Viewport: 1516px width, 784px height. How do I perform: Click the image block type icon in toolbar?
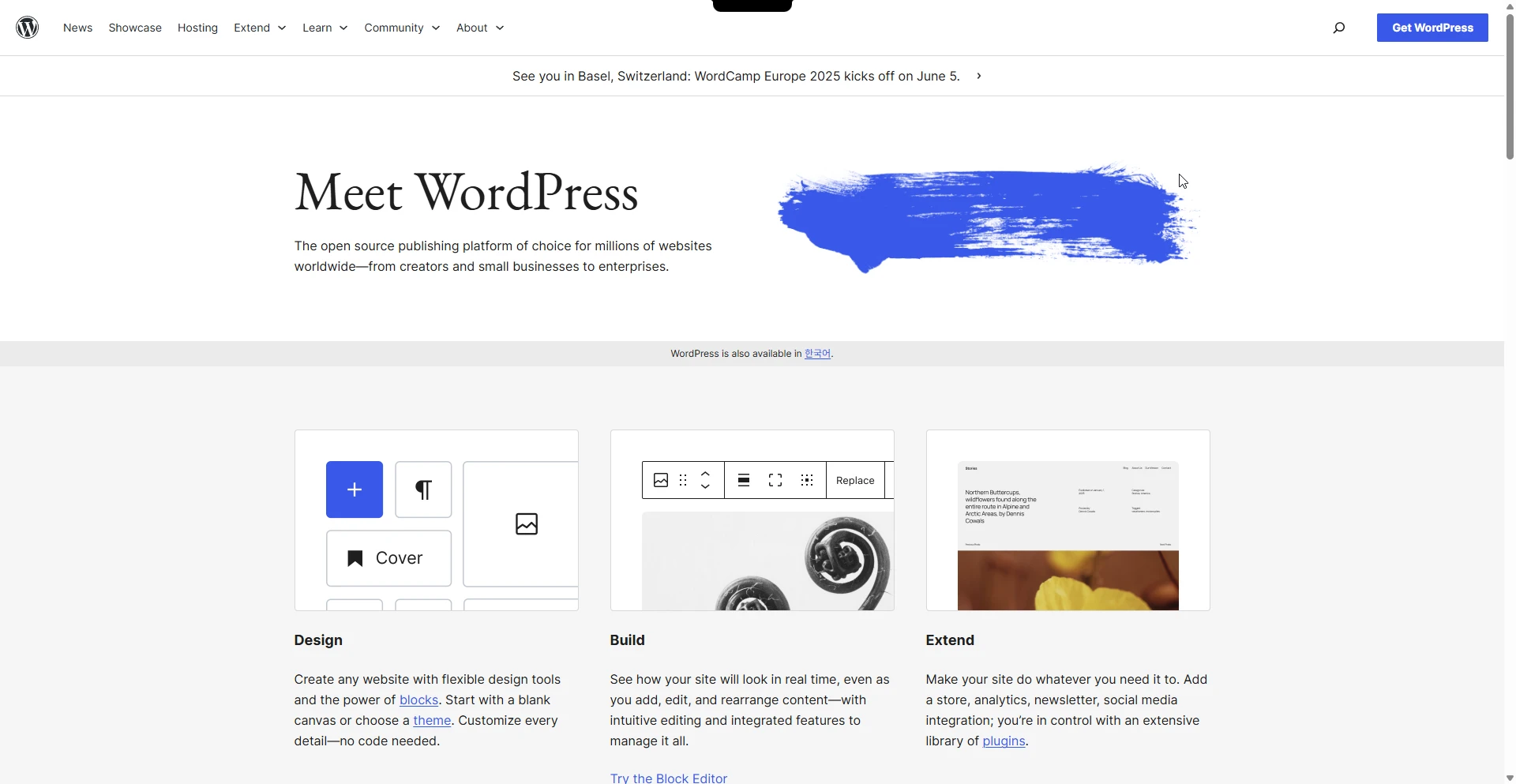click(x=661, y=480)
